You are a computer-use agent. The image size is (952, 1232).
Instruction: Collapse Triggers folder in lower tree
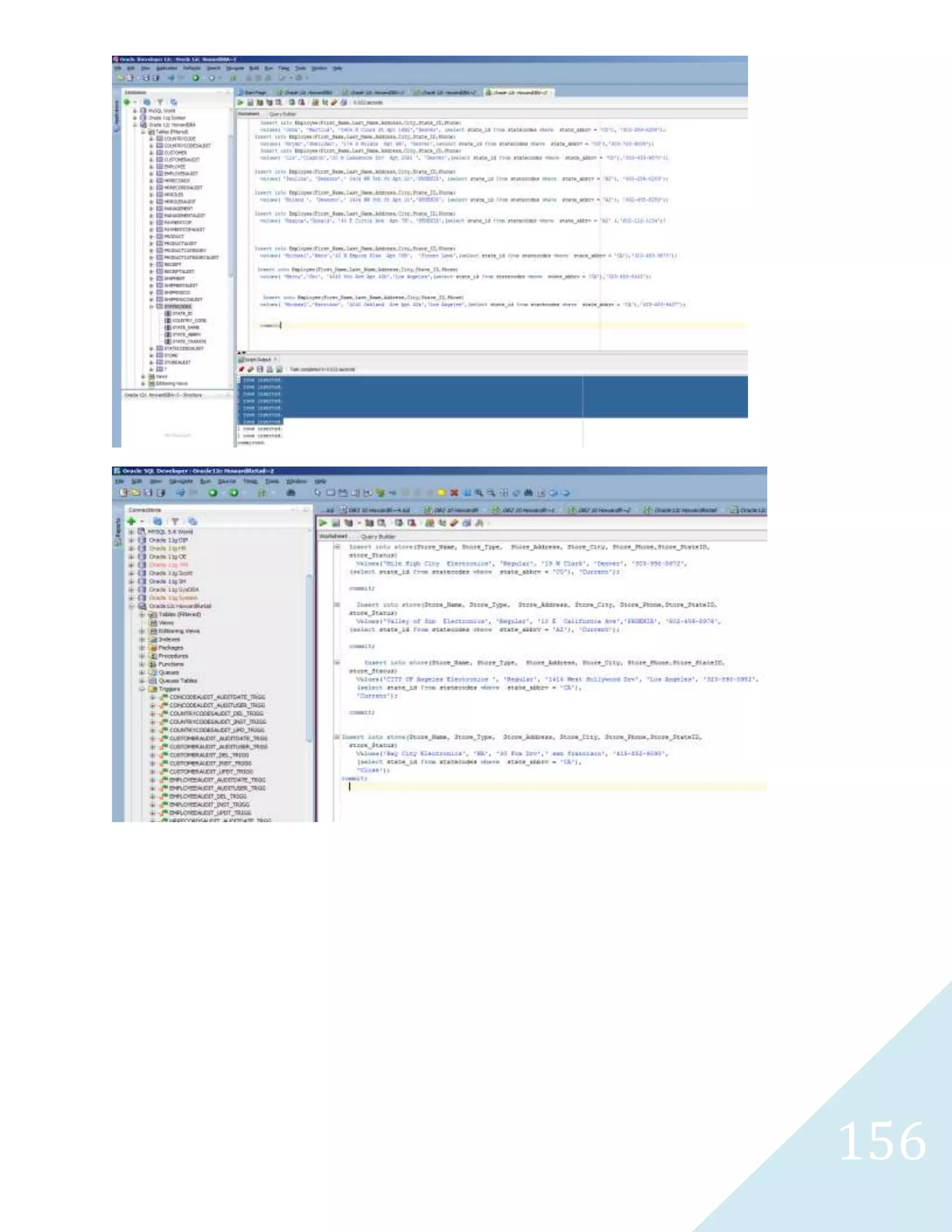[142, 689]
